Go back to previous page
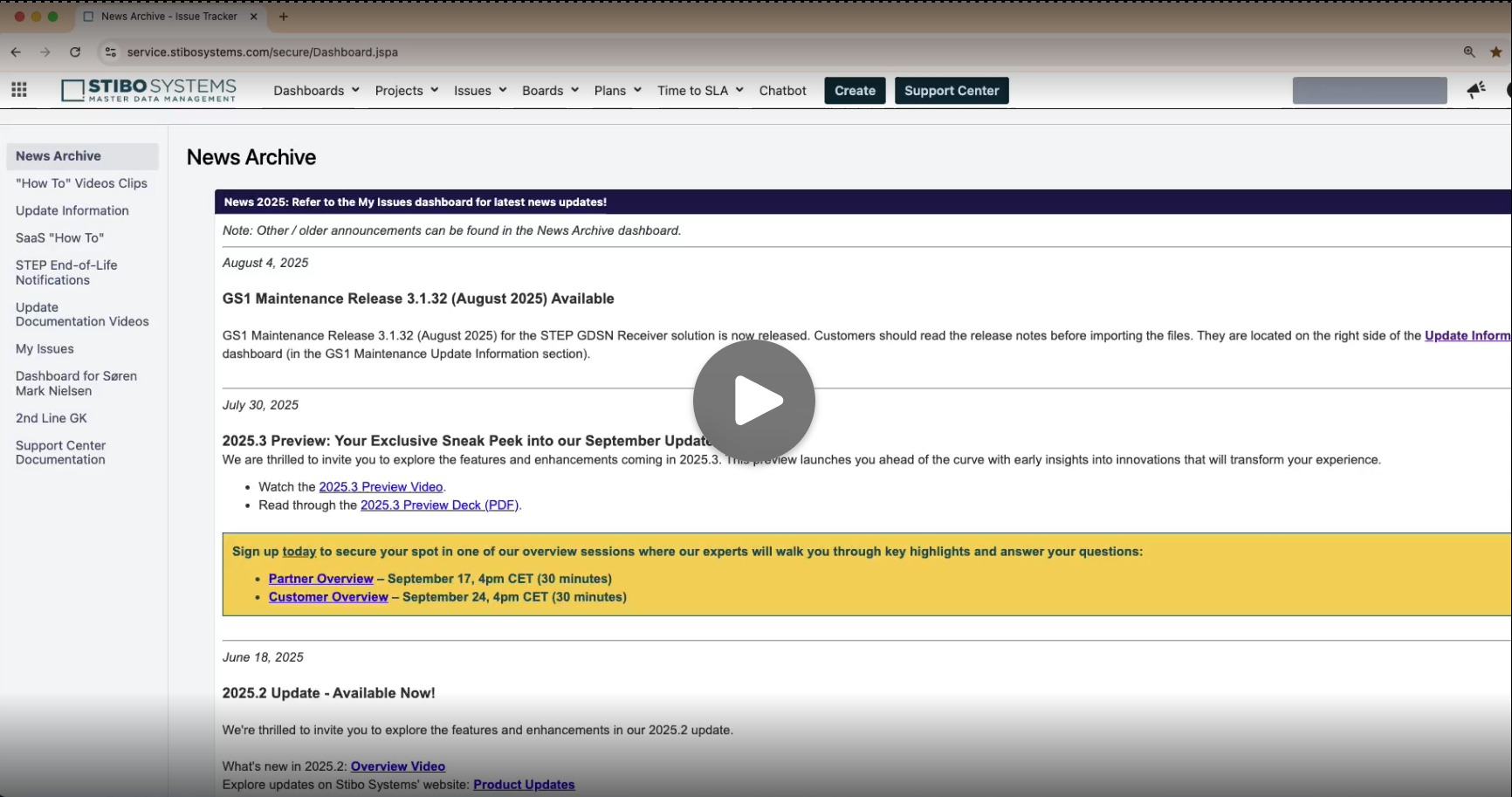Viewport: 1512px width, 797px height. 16,52
